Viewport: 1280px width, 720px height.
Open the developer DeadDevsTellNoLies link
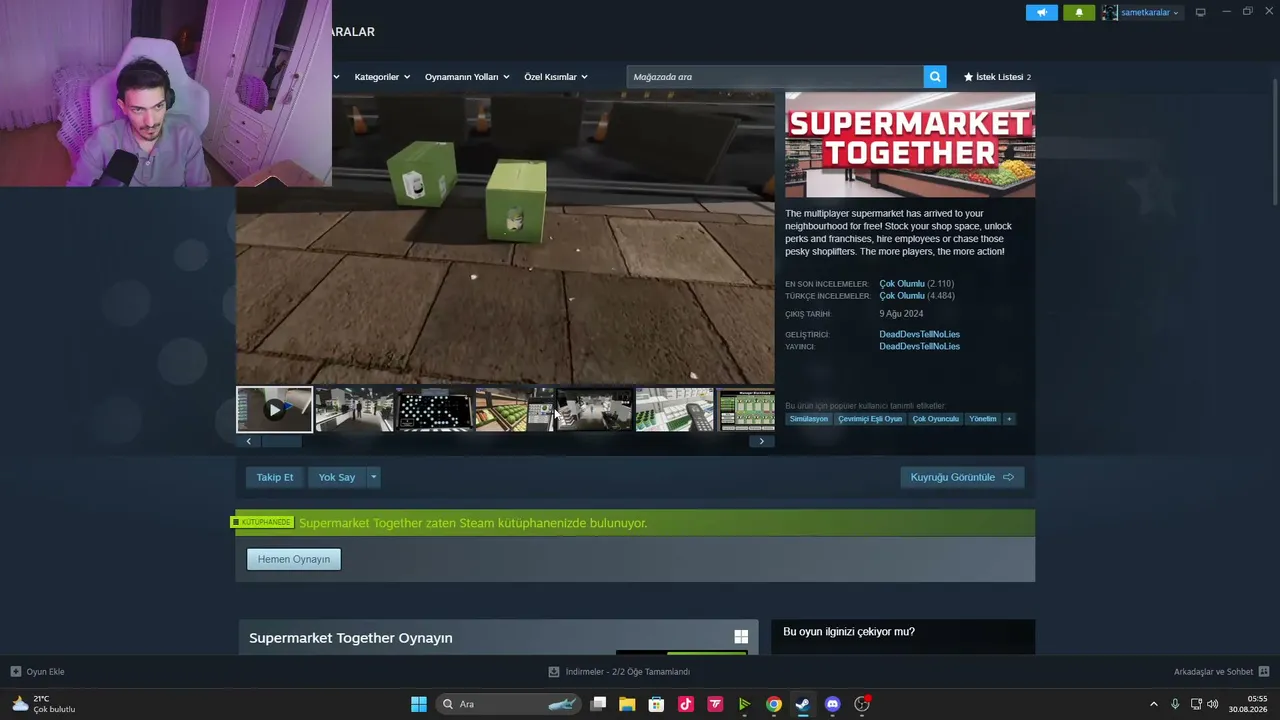[x=920, y=334]
